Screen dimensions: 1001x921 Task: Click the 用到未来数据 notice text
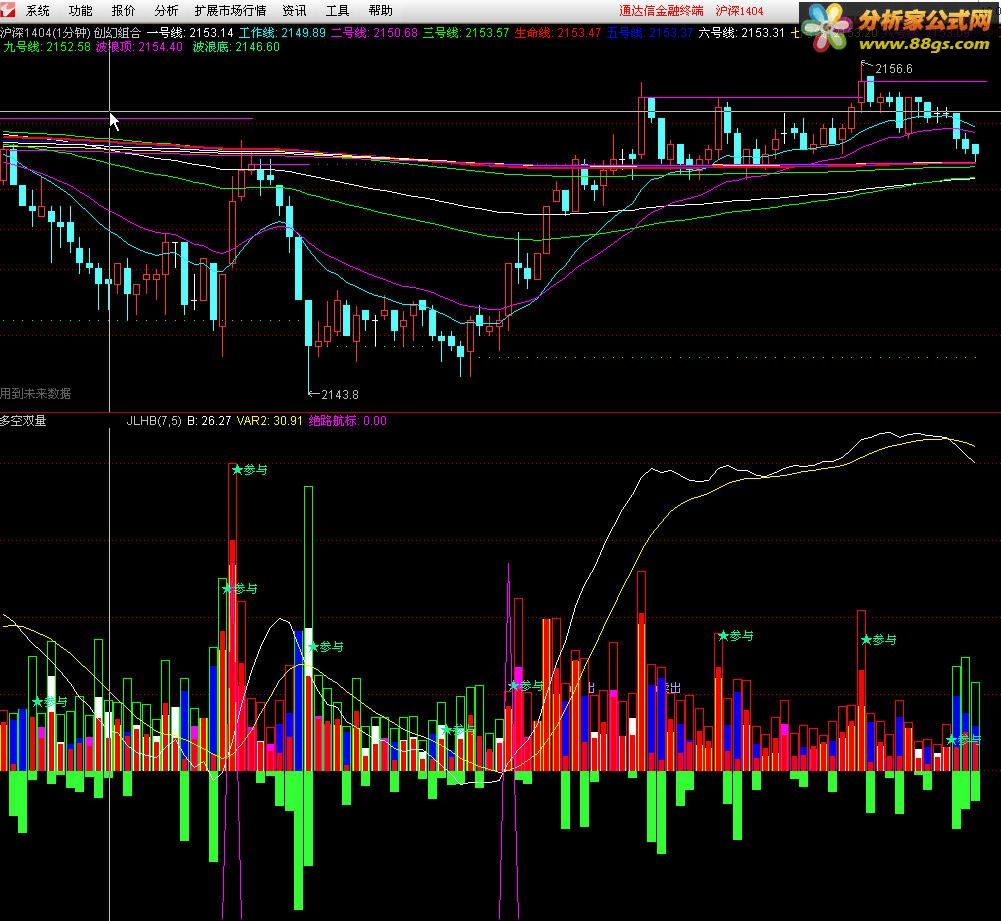pyautogui.click(x=36, y=394)
